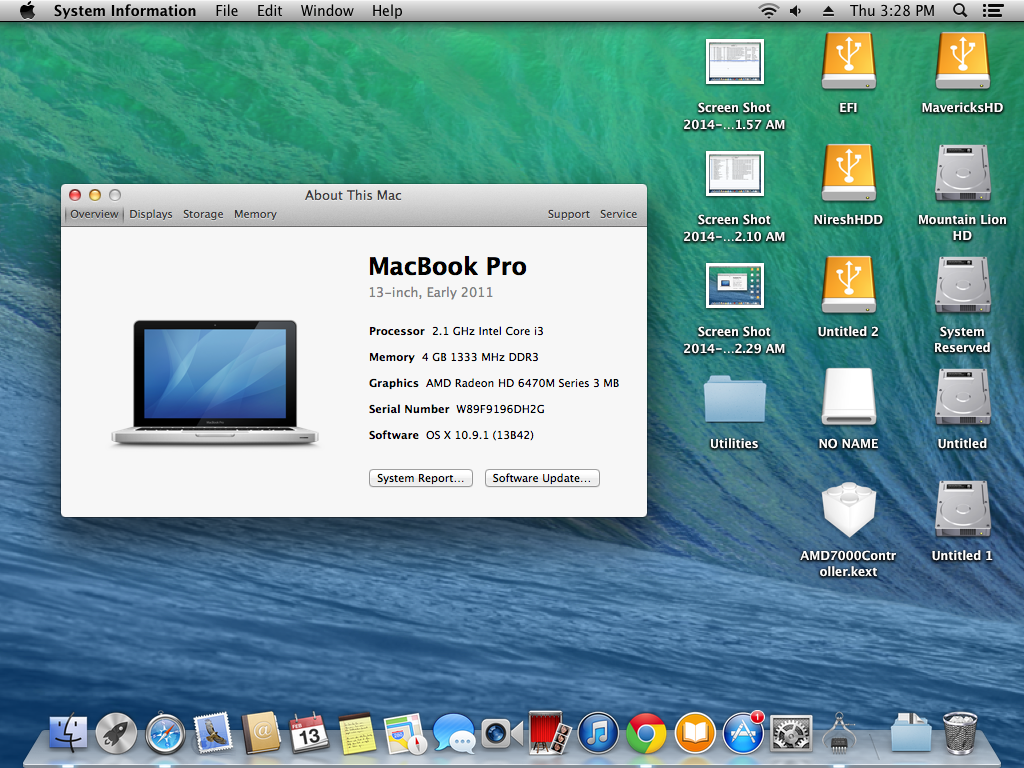Open the Help menu
The image size is (1024, 768).
(x=387, y=10)
